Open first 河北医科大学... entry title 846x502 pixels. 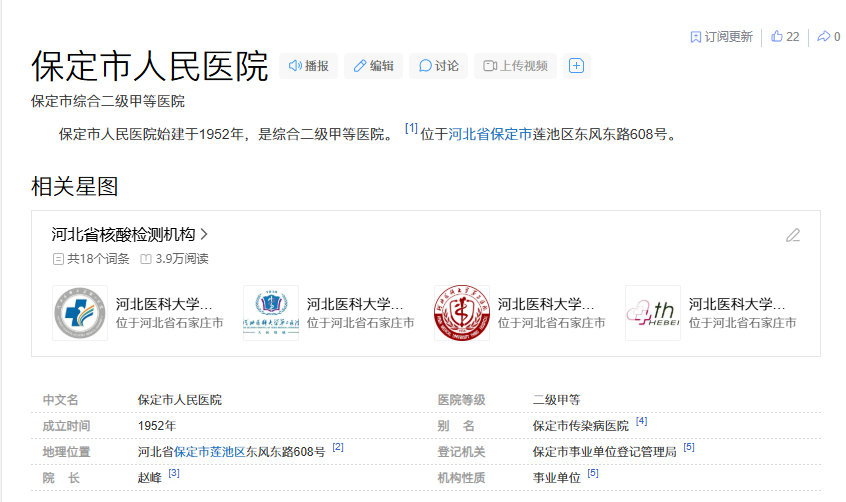164,304
